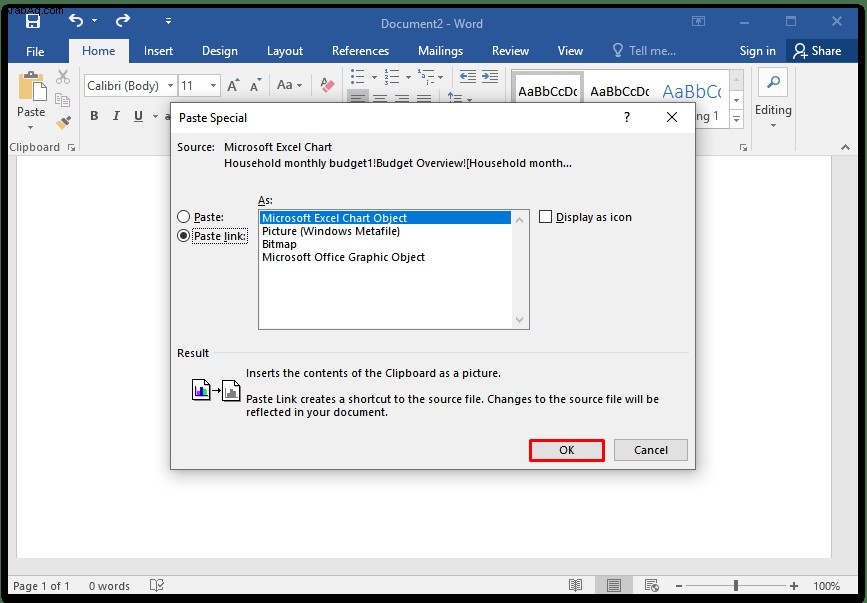Align text left
Image resolution: width=867 pixels, height=603 pixels.
pyautogui.click(x=358, y=98)
